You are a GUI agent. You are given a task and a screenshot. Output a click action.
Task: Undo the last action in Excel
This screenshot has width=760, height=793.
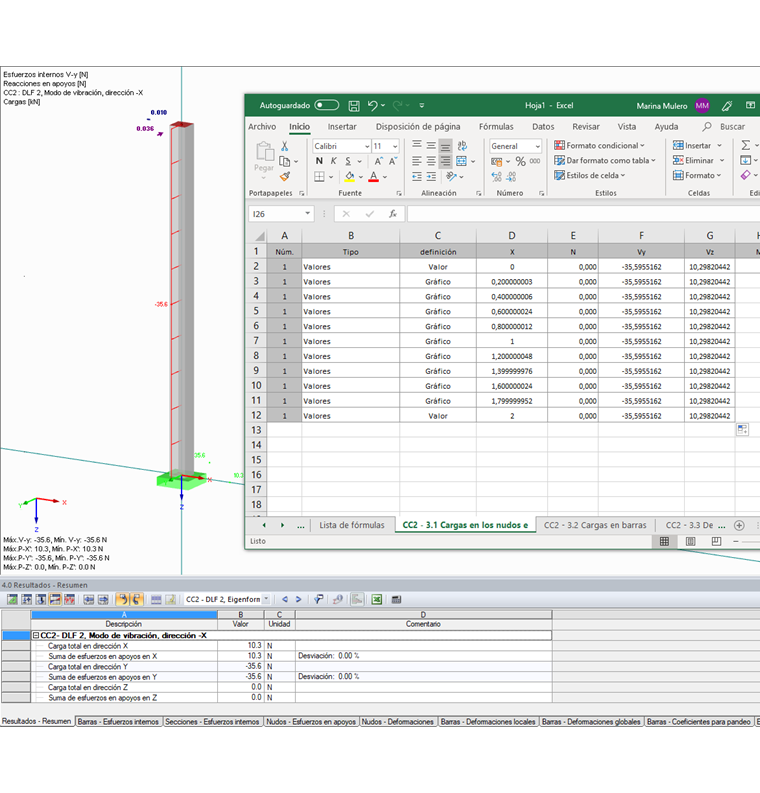(373, 105)
